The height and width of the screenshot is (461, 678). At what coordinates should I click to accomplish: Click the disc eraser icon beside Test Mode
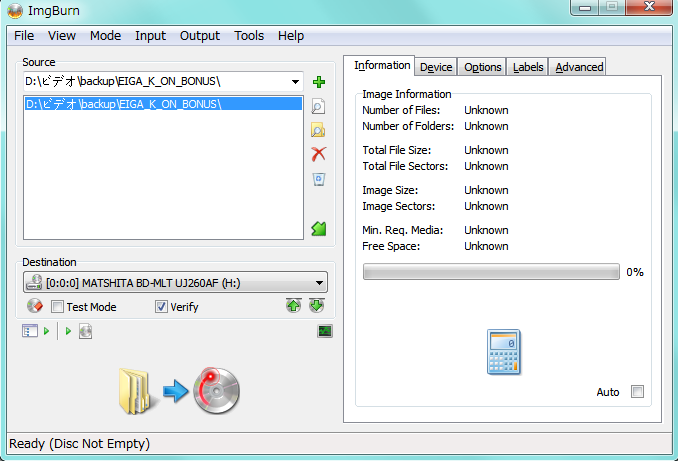35,306
